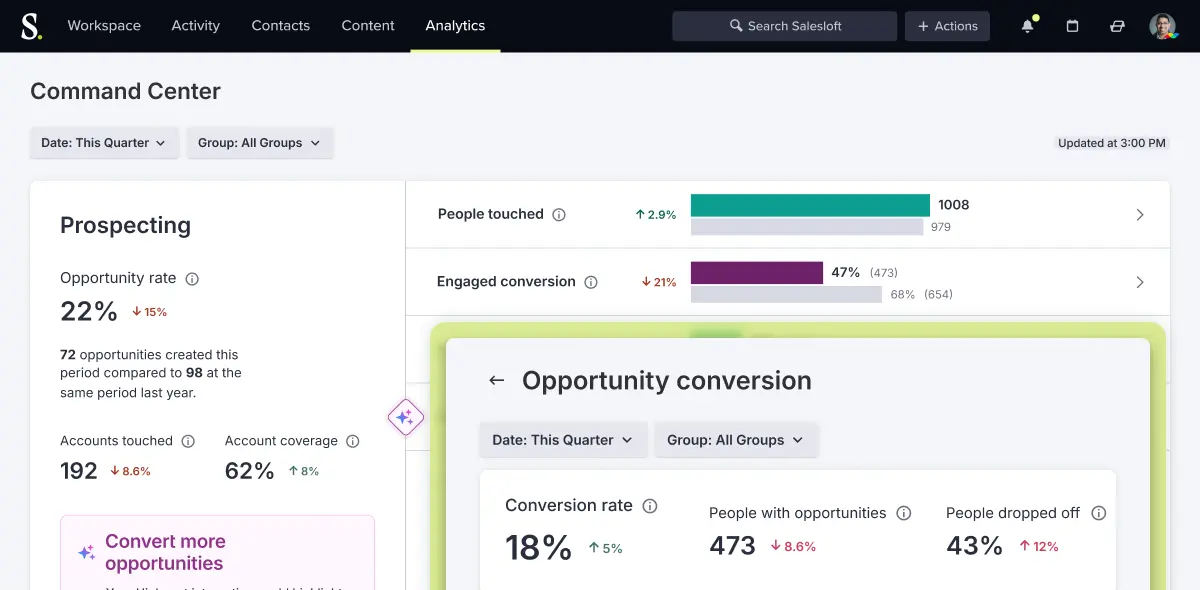The height and width of the screenshot is (590, 1200).
Task: Click the purple Engaged conversion bar
Action: pos(757,273)
